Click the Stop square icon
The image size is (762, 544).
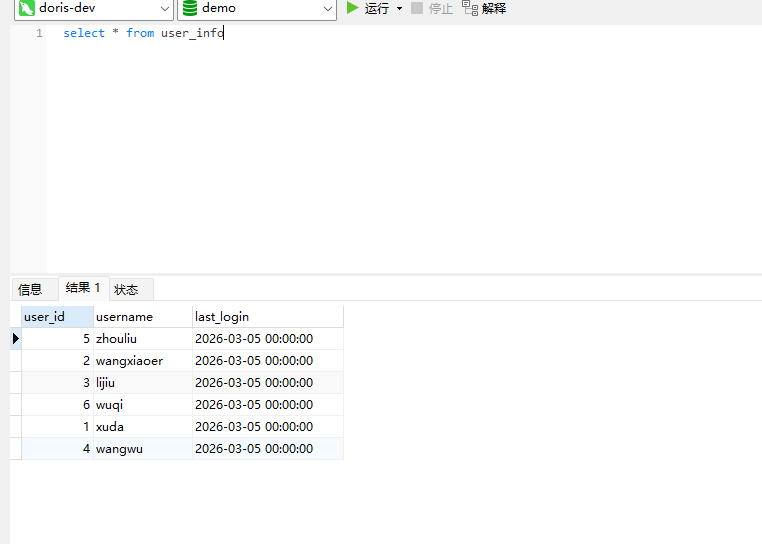(x=417, y=8)
